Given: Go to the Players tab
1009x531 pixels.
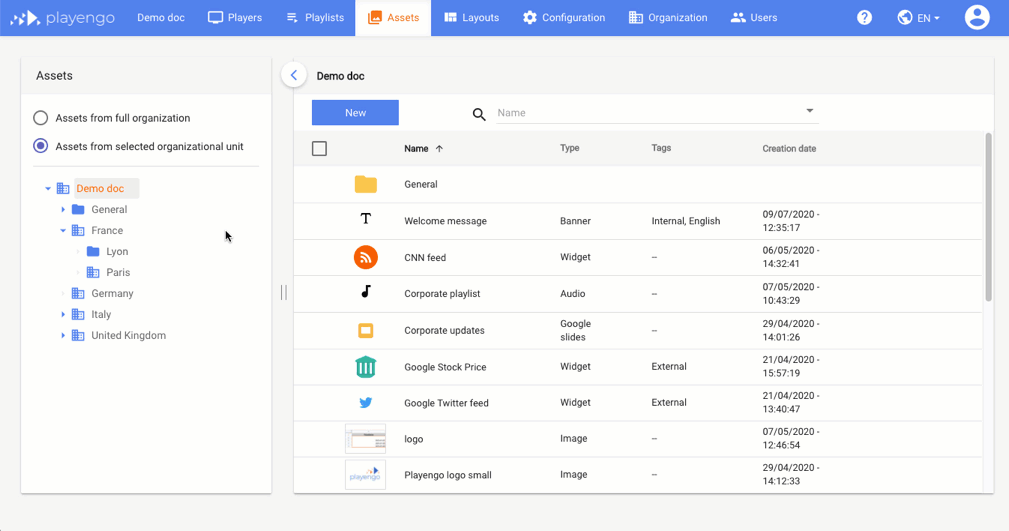Looking at the screenshot, I should click(x=235, y=17).
